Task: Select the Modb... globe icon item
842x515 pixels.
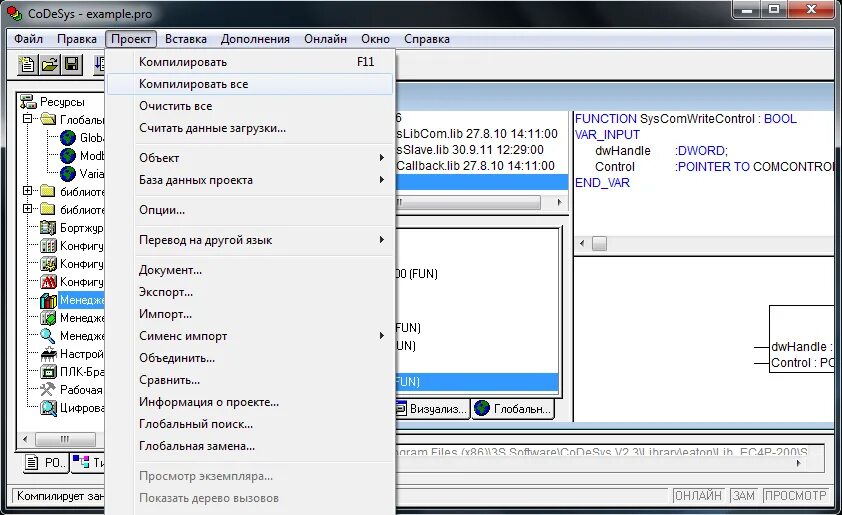Action: [68, 156]
